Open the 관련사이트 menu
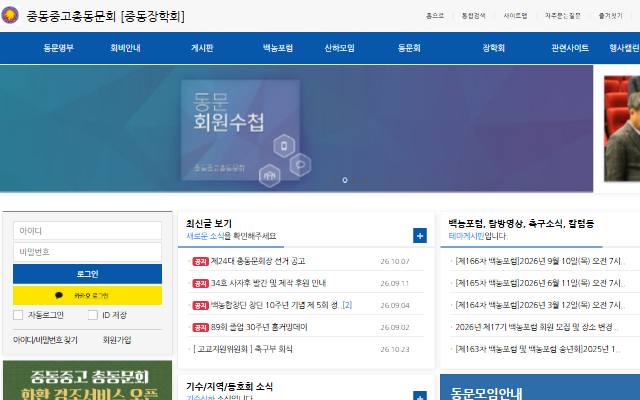This screenshot has width=640, height=400. [x=570, y=48]
